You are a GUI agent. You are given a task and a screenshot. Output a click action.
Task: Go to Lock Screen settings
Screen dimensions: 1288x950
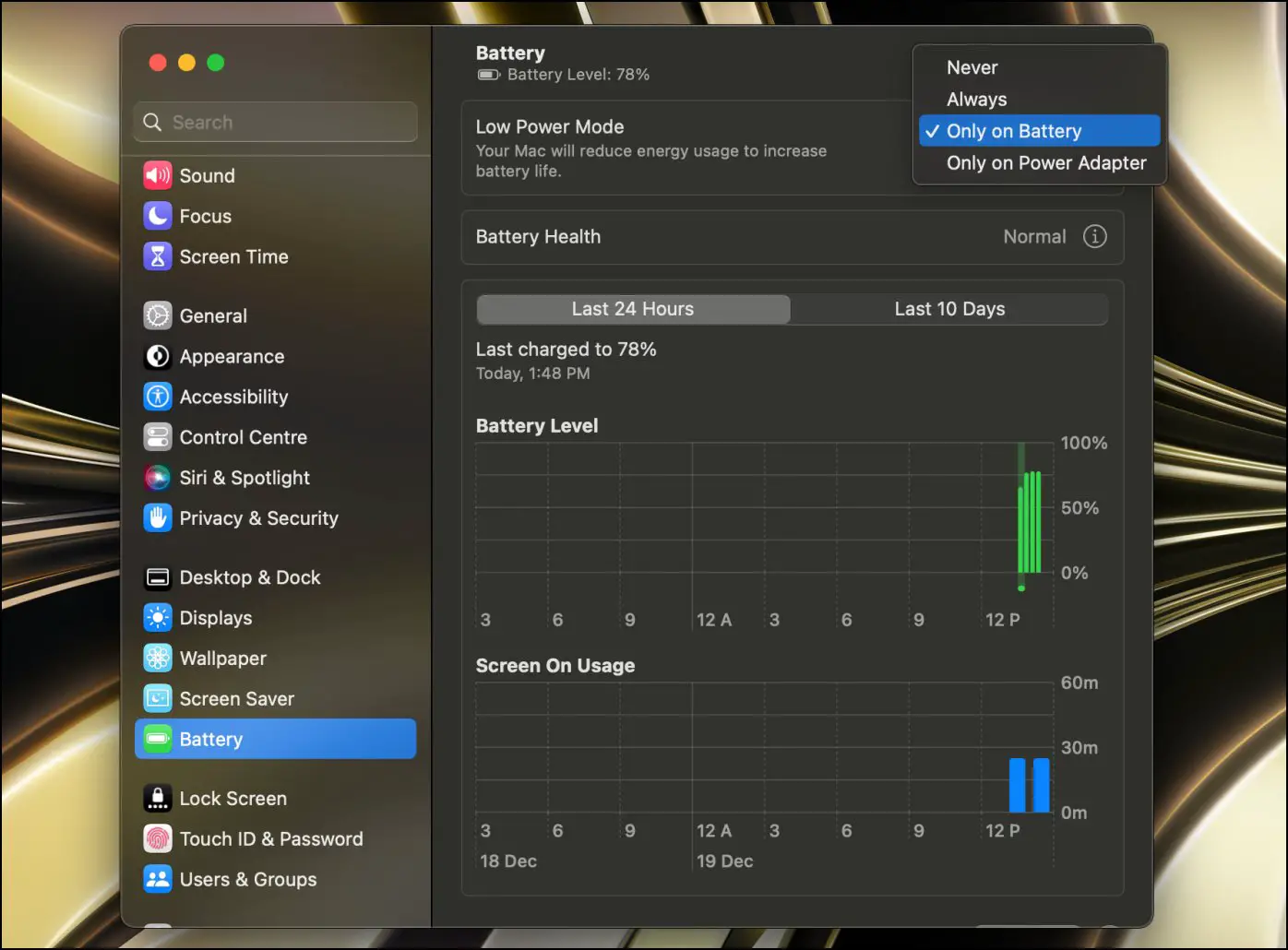coord(233,799)
